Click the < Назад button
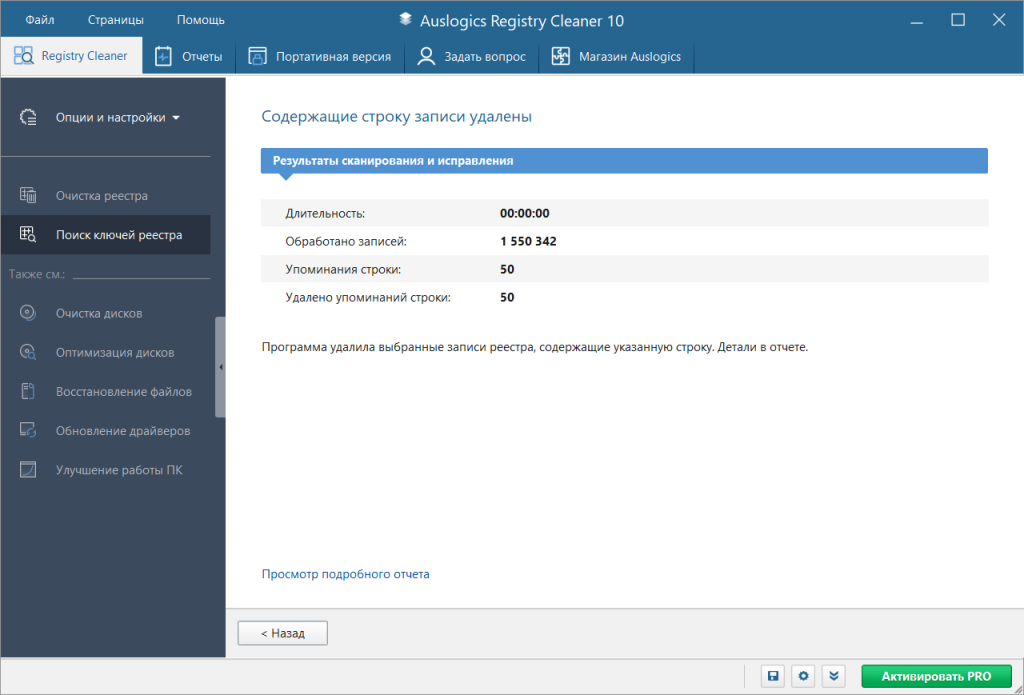The width and height of the screenshot is (1024, 695). point(282,632)
